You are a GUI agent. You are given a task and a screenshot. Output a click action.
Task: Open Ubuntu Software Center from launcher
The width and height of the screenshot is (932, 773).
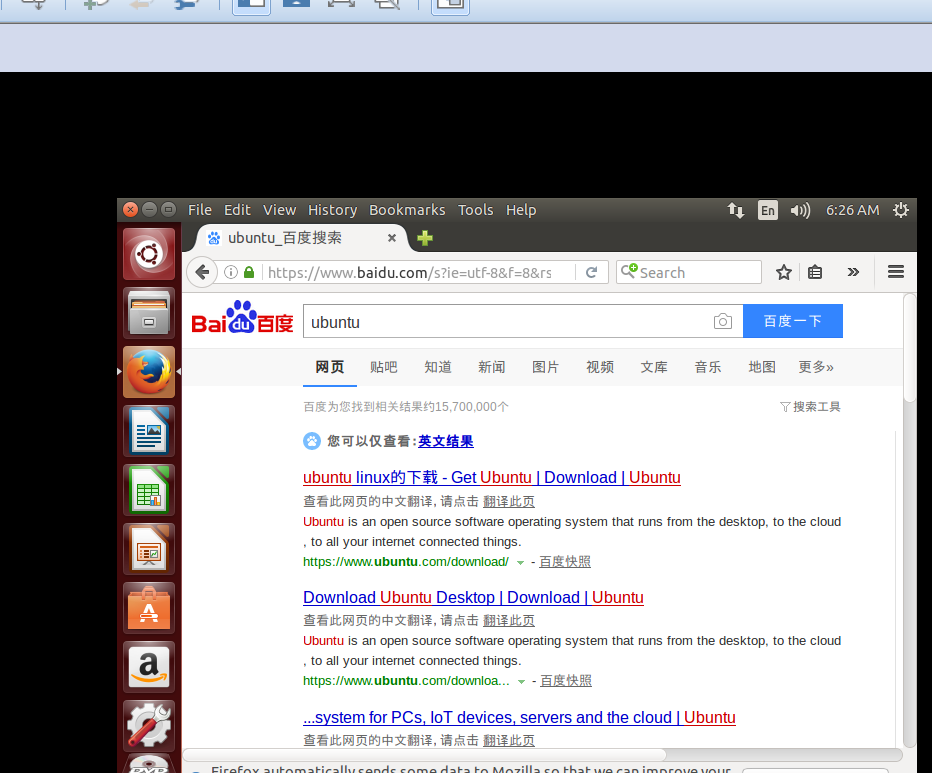click(x=149, y=608)
